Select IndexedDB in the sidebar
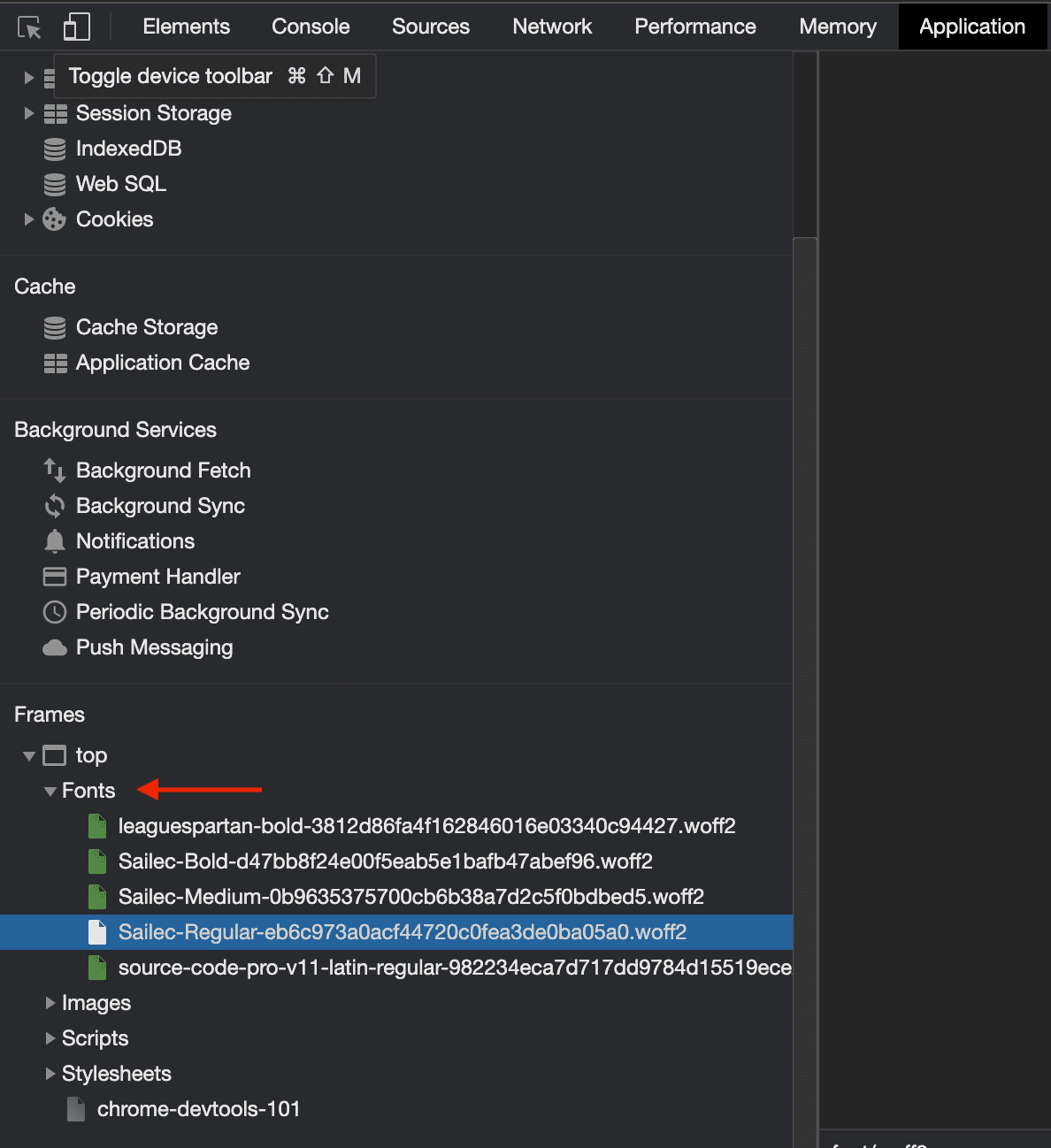This screenshot has height=1148, width=1051. coord(129,149)
